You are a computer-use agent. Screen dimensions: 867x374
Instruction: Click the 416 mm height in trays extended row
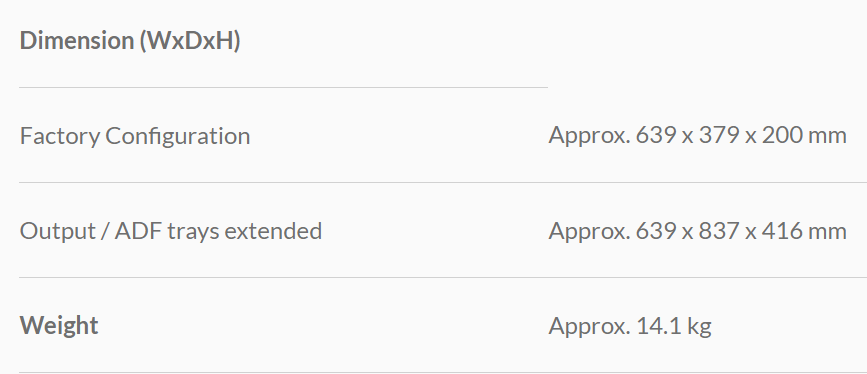pos(804,231)
